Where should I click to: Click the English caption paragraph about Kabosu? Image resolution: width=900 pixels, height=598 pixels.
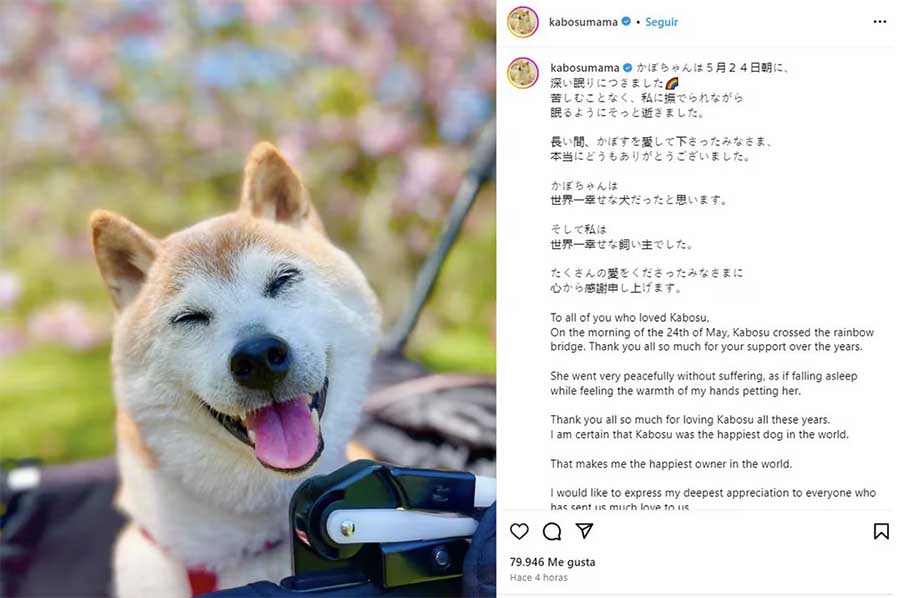[712, 332]
